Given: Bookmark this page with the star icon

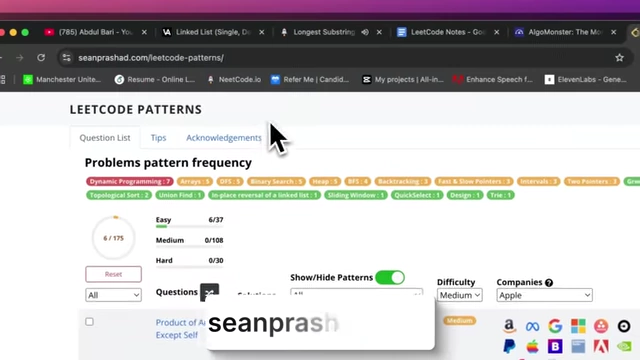Looking at the screenshot, I should click(620, 58).
